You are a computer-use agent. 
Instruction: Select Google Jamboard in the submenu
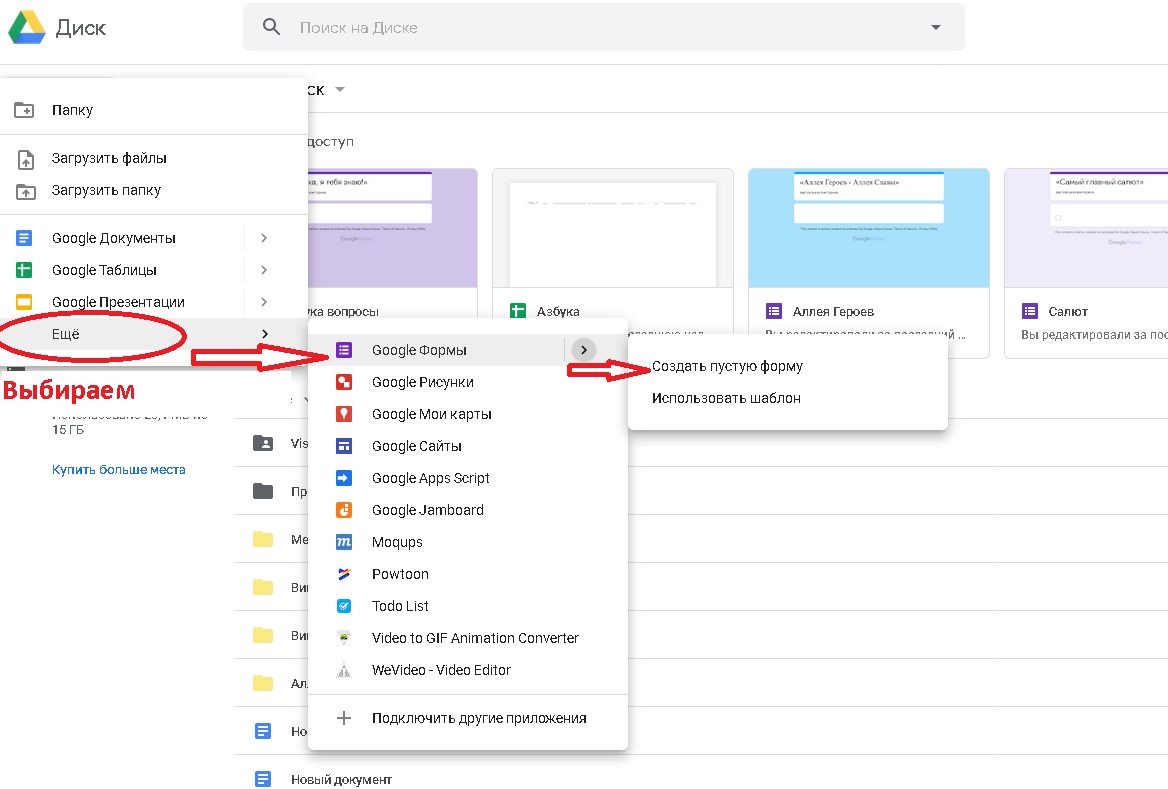click(x=468, y=510)
